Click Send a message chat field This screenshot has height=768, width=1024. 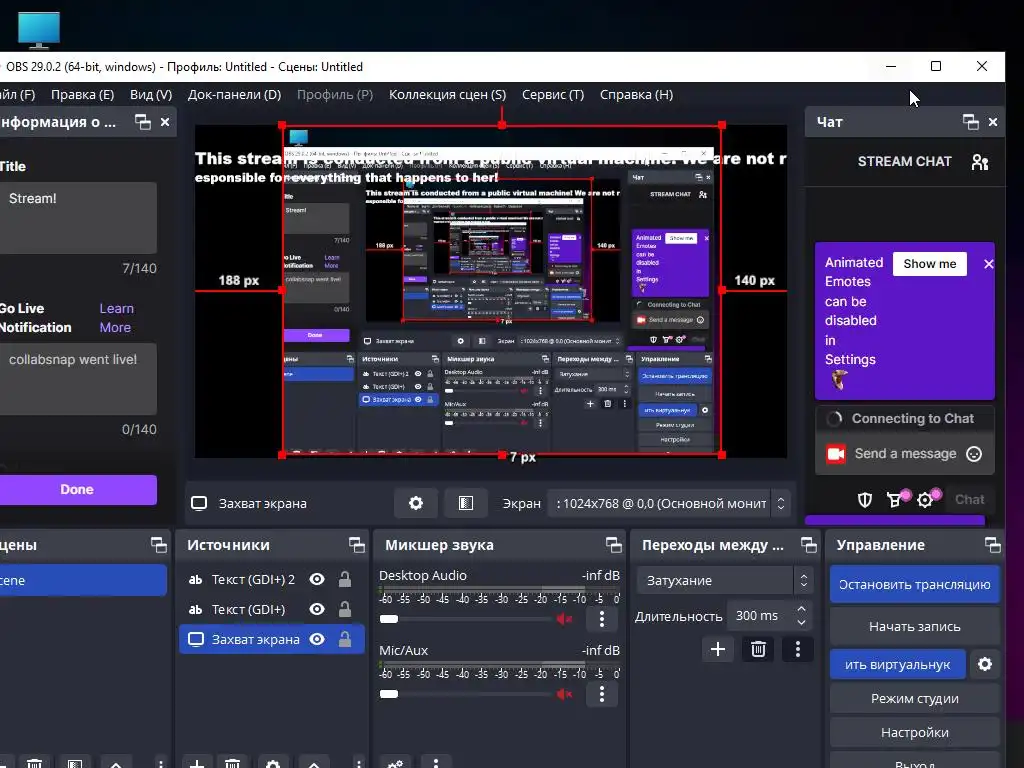(x=905, y=454)
